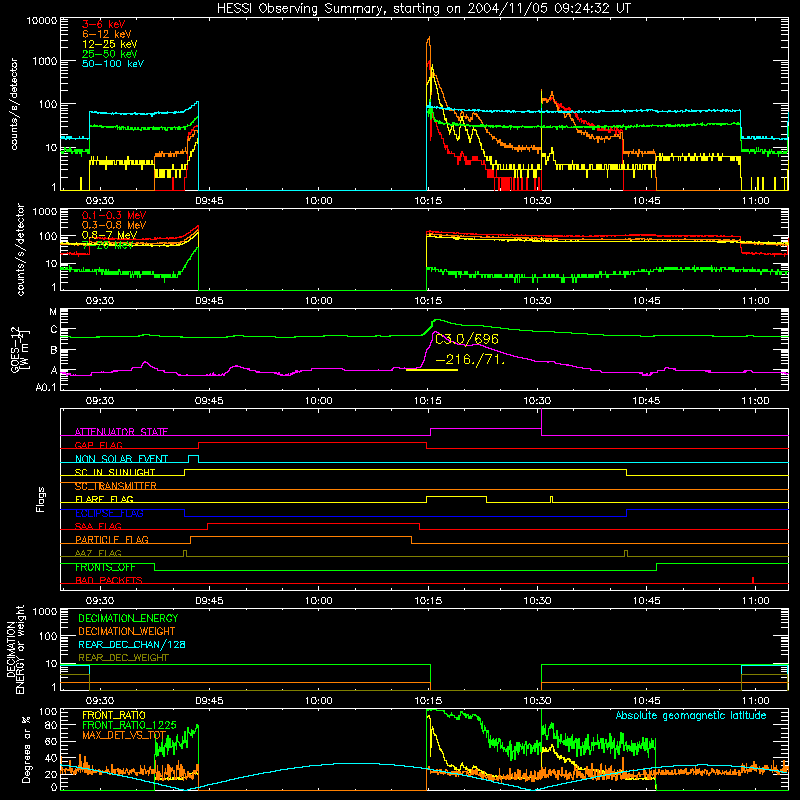Select the 12-25 keV legend label

(110, 44)
